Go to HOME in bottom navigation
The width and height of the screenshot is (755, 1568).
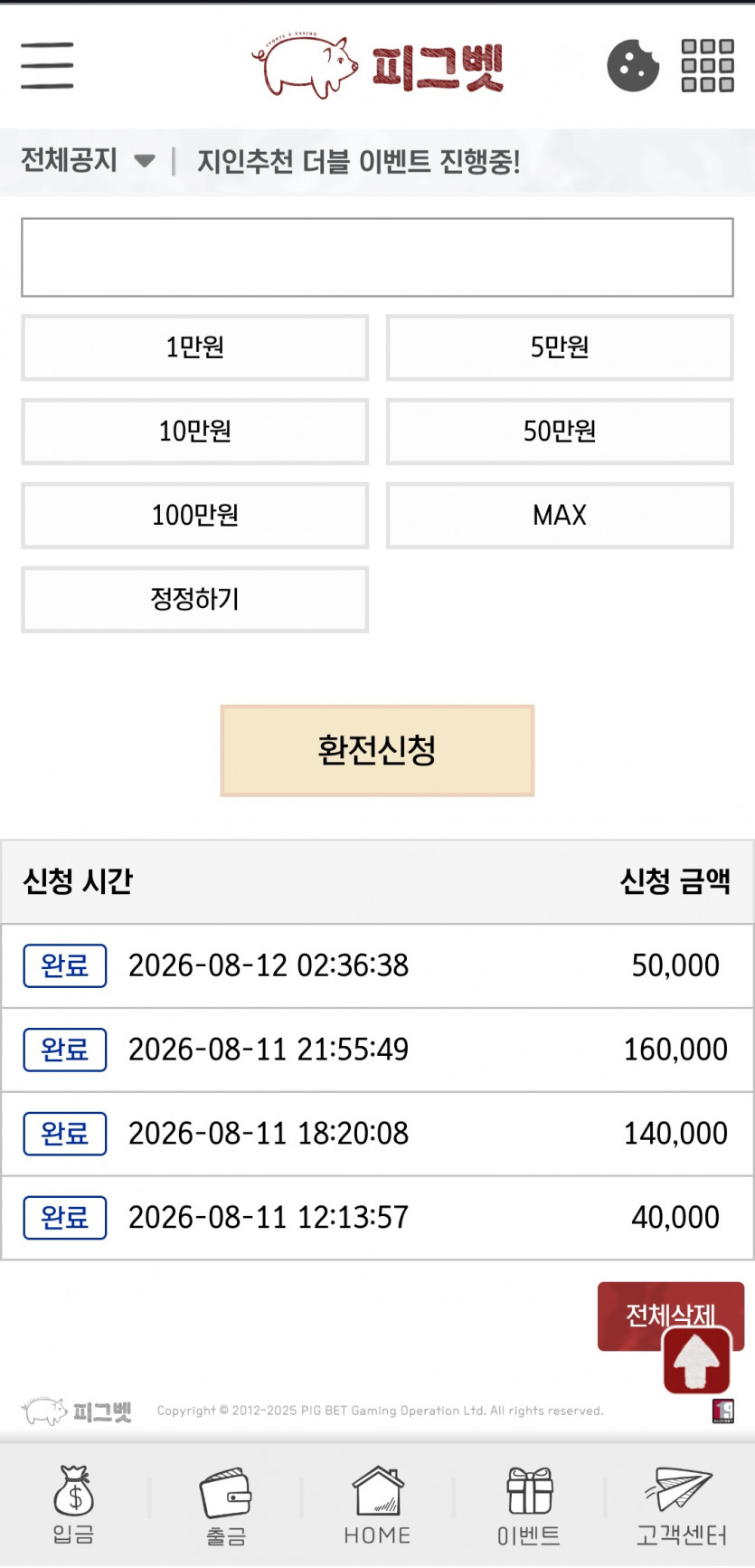point(377,1504)
